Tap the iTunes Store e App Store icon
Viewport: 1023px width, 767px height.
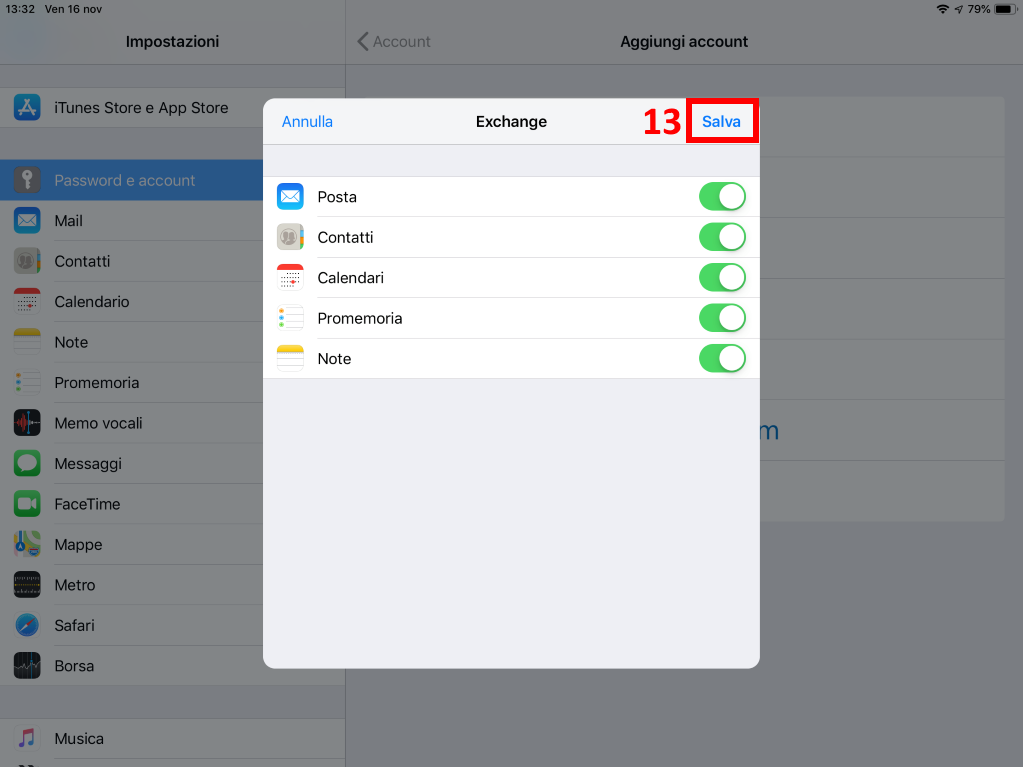coord(27,108)
